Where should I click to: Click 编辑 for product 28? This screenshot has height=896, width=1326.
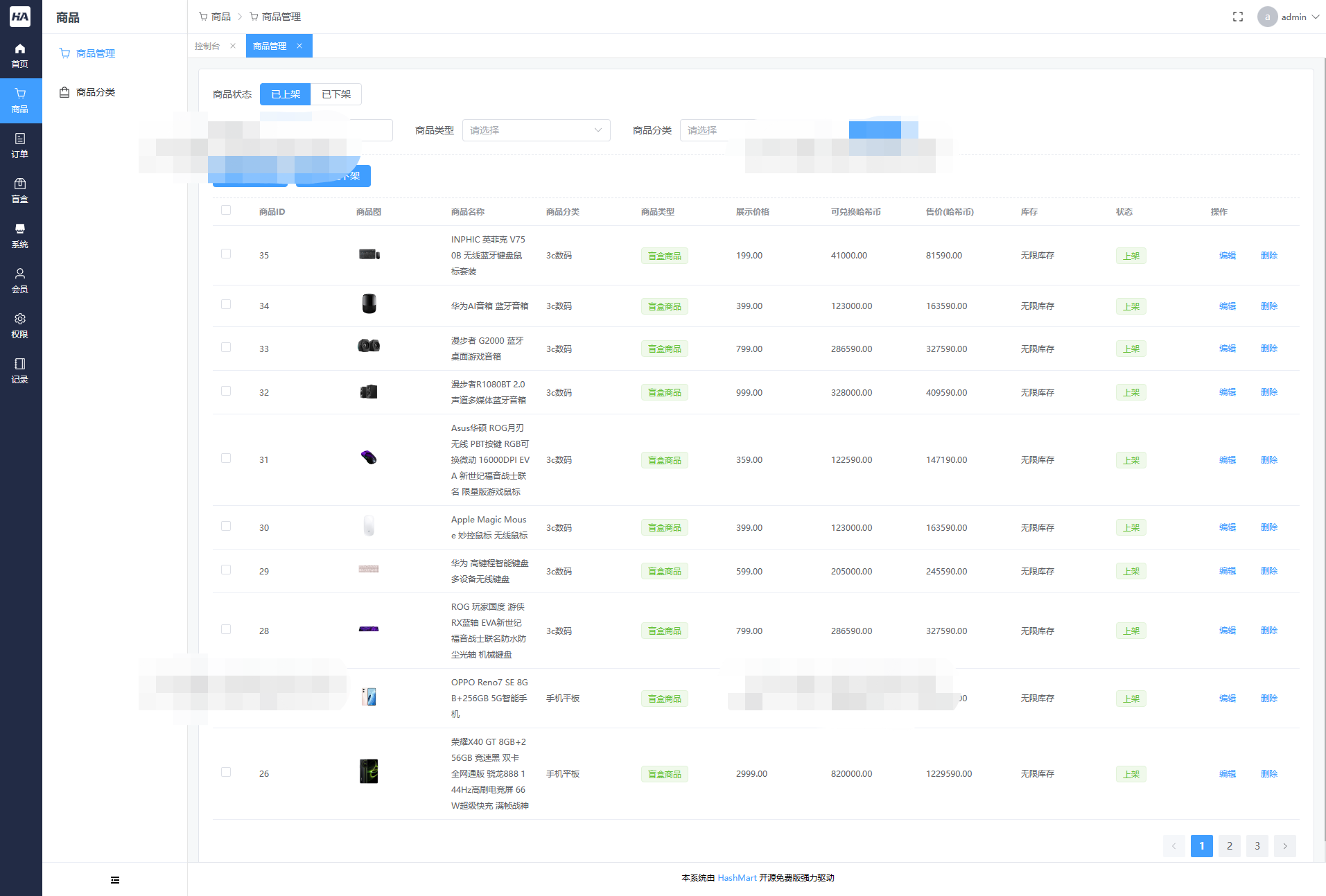point(1228,631)
